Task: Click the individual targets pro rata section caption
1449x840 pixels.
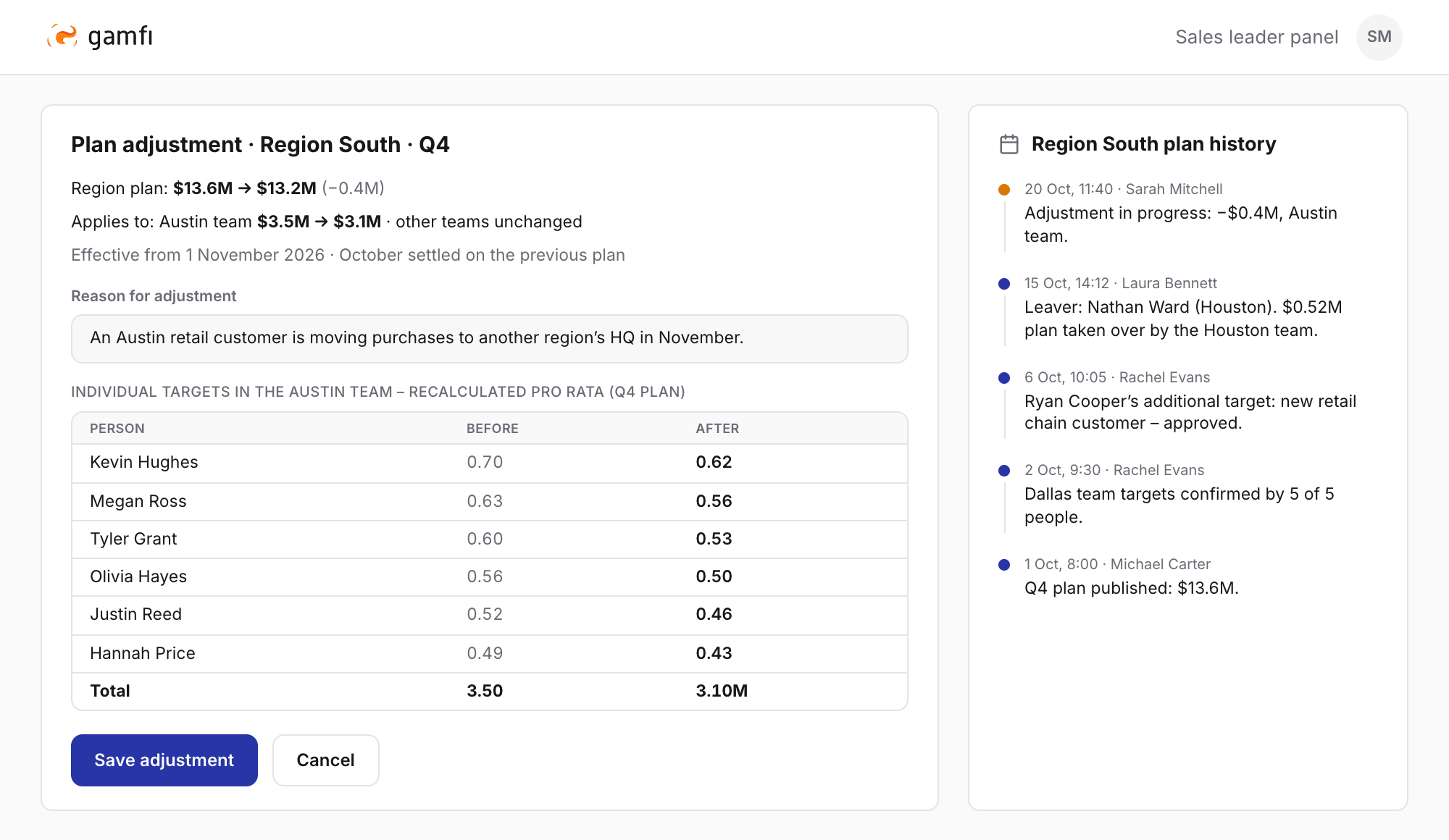Action: (378, 392)
